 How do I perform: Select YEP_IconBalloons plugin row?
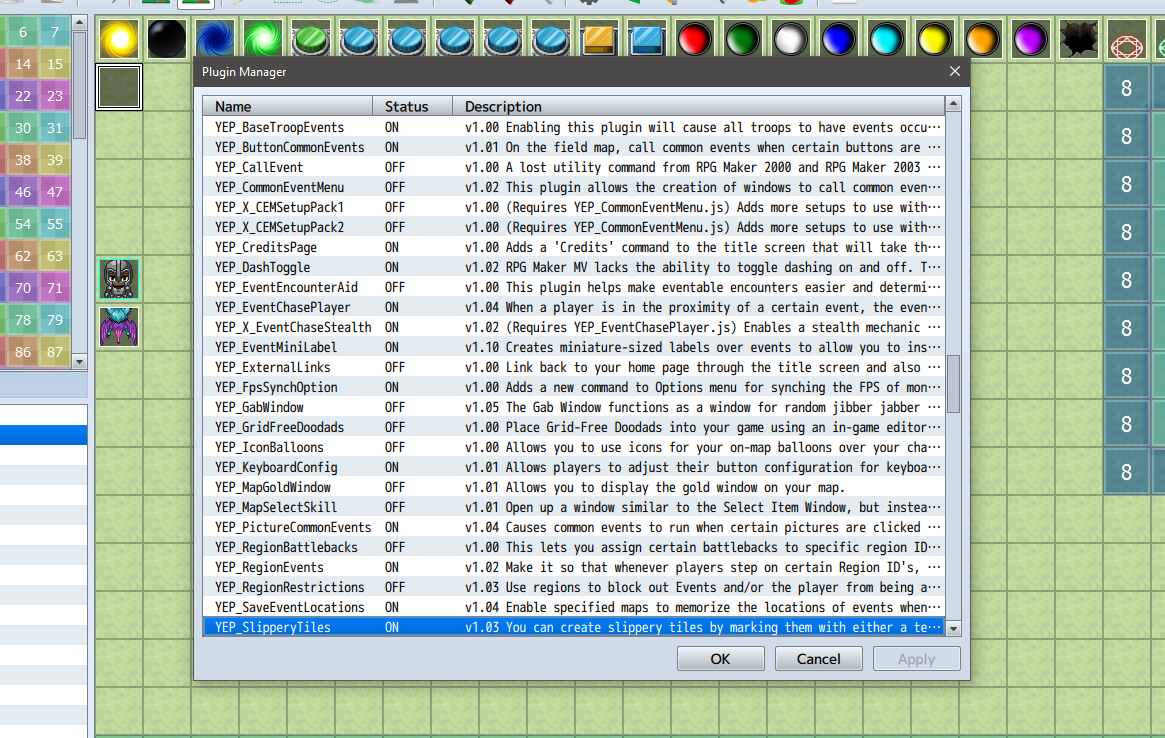[574, 447]
